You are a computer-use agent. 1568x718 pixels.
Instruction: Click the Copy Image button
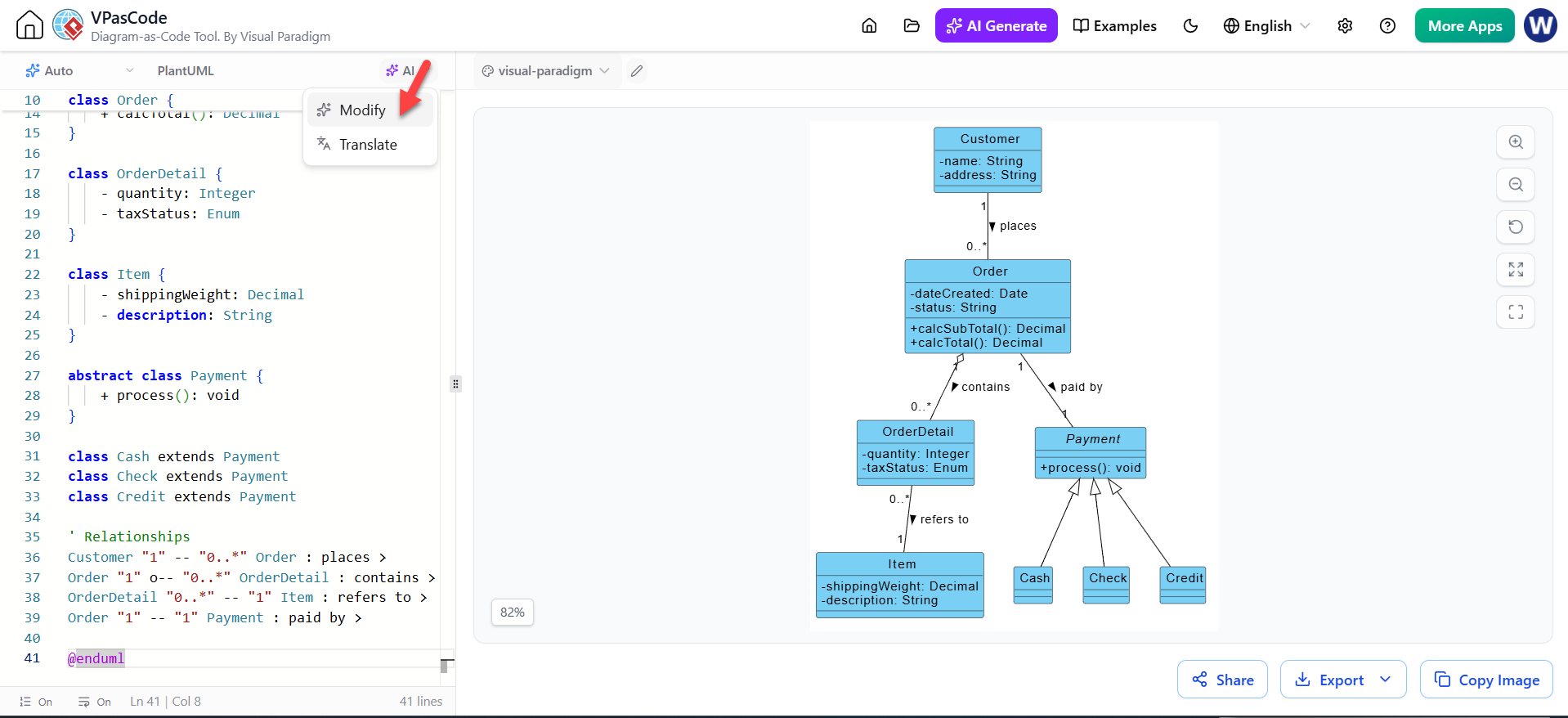pos(1486,680)
